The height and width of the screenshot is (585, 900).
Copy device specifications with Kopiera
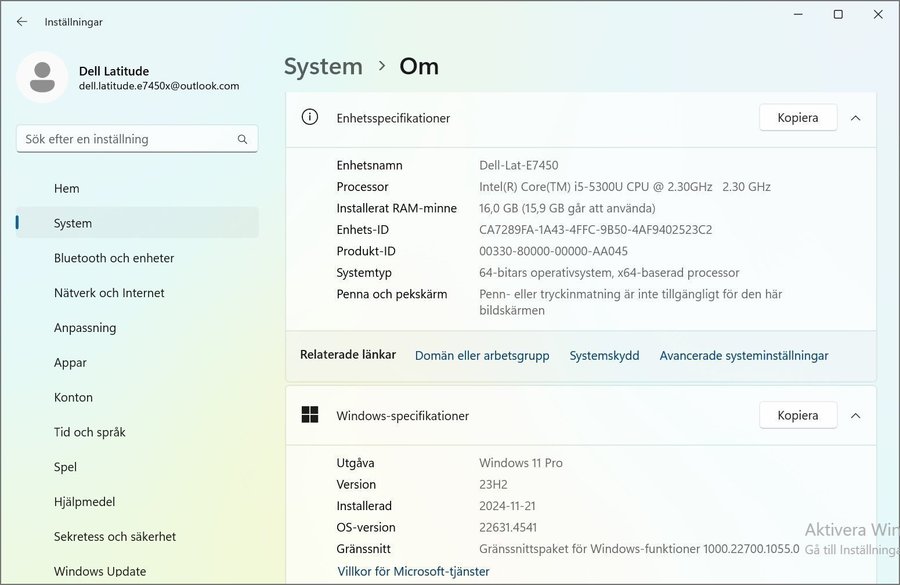[798, 118]
